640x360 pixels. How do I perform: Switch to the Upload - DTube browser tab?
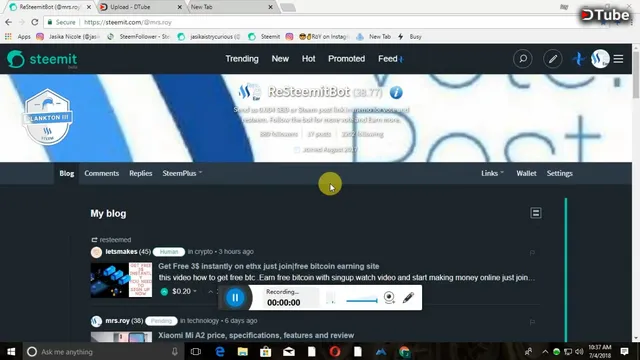(x=141, y=7)
